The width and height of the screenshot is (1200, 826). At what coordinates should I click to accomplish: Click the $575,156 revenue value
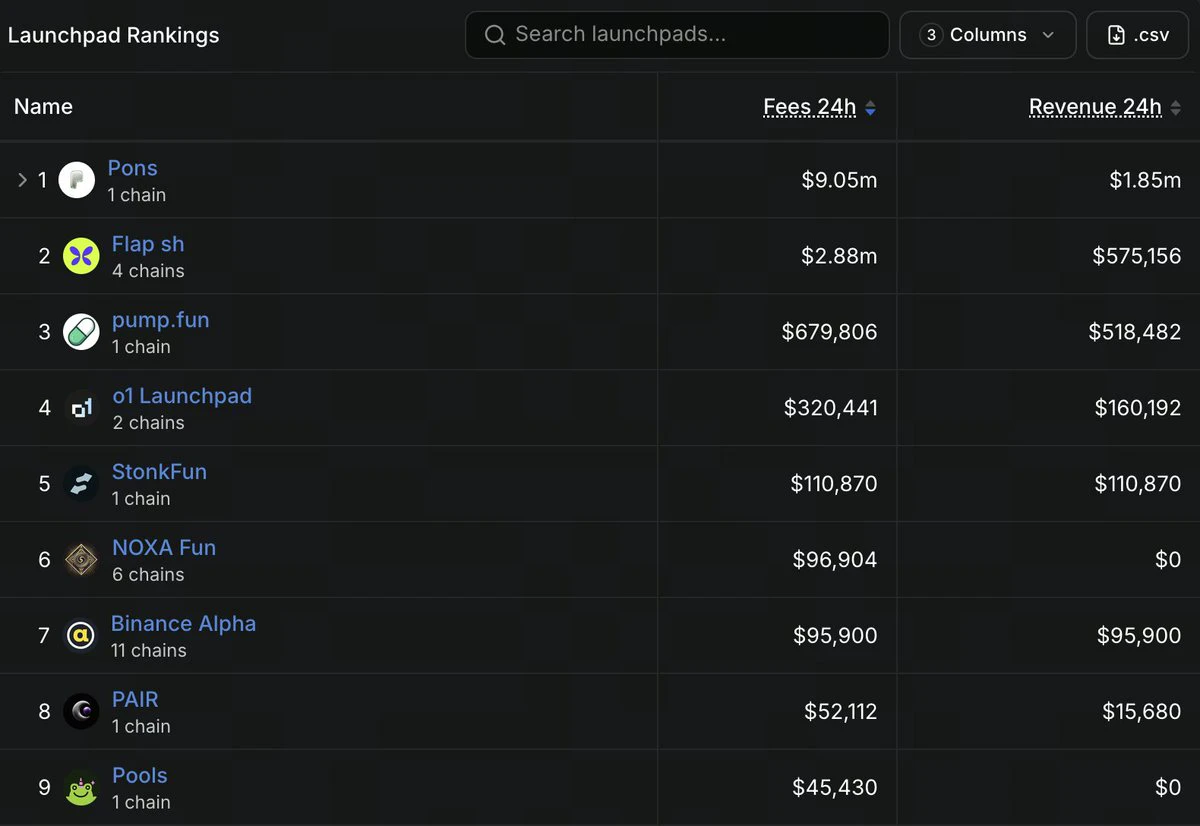click(1137, 256)
